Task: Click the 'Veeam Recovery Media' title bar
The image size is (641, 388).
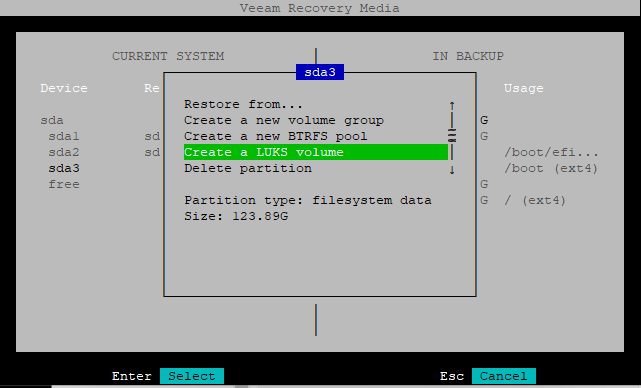Action: [x=320, y=8]
